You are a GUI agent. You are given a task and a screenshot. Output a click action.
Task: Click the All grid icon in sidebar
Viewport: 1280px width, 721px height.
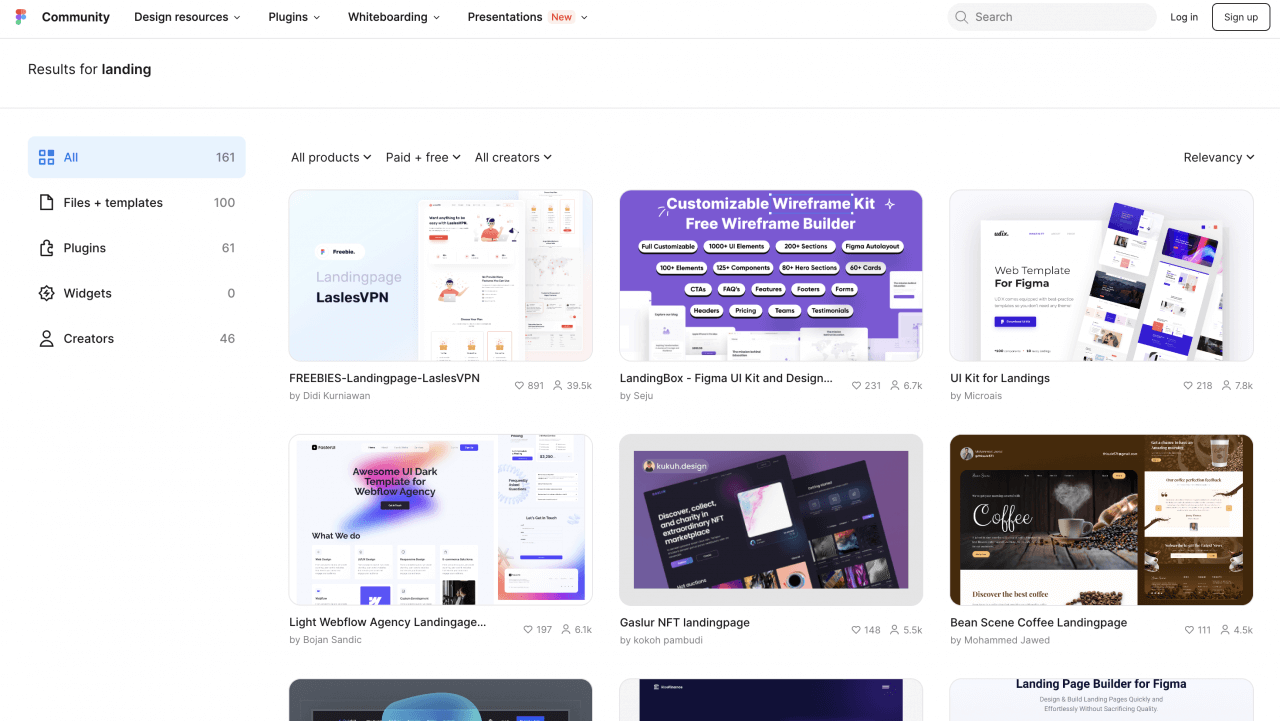46,157
